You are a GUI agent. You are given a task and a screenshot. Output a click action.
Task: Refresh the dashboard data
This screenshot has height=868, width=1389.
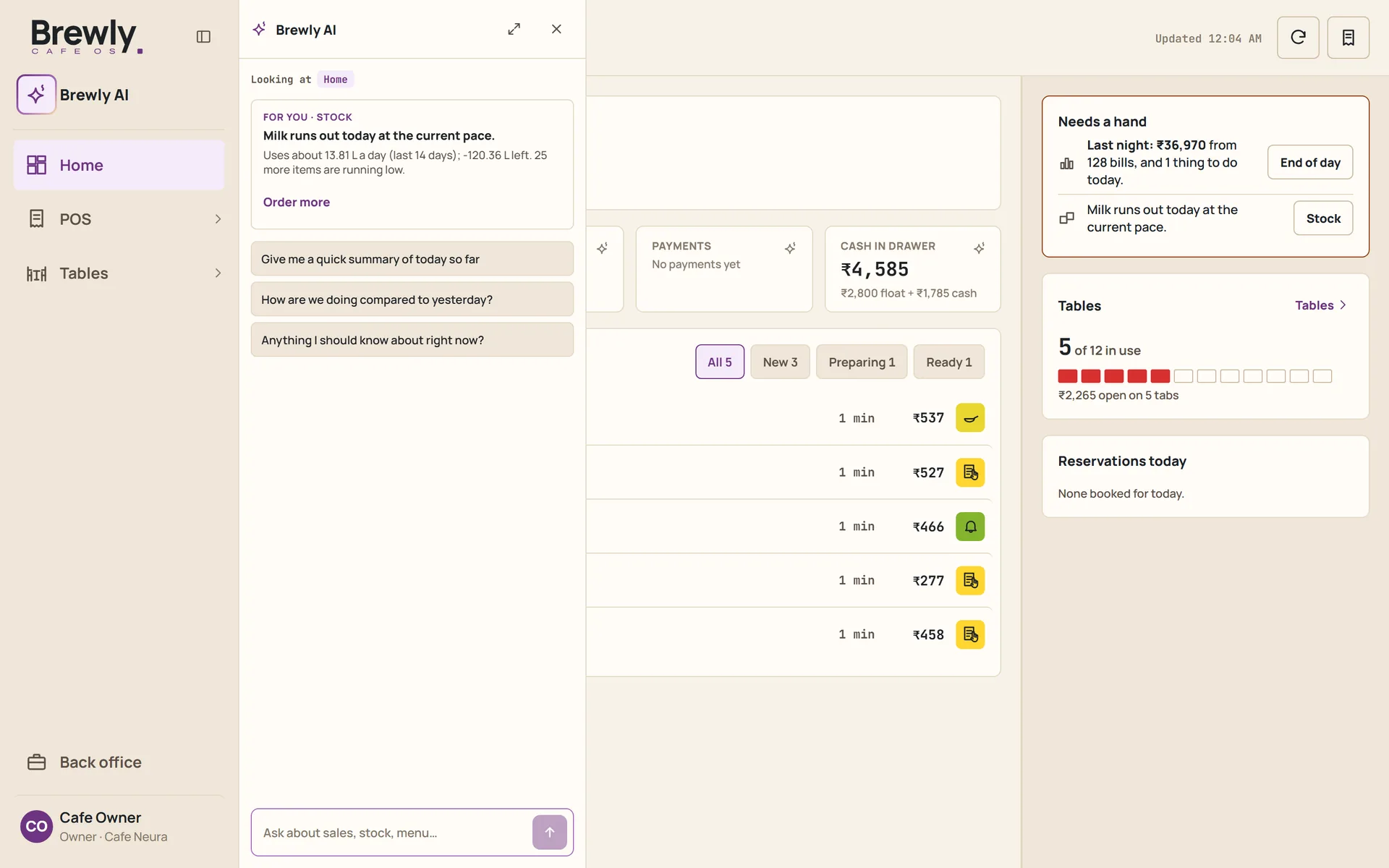(1298, 38)
